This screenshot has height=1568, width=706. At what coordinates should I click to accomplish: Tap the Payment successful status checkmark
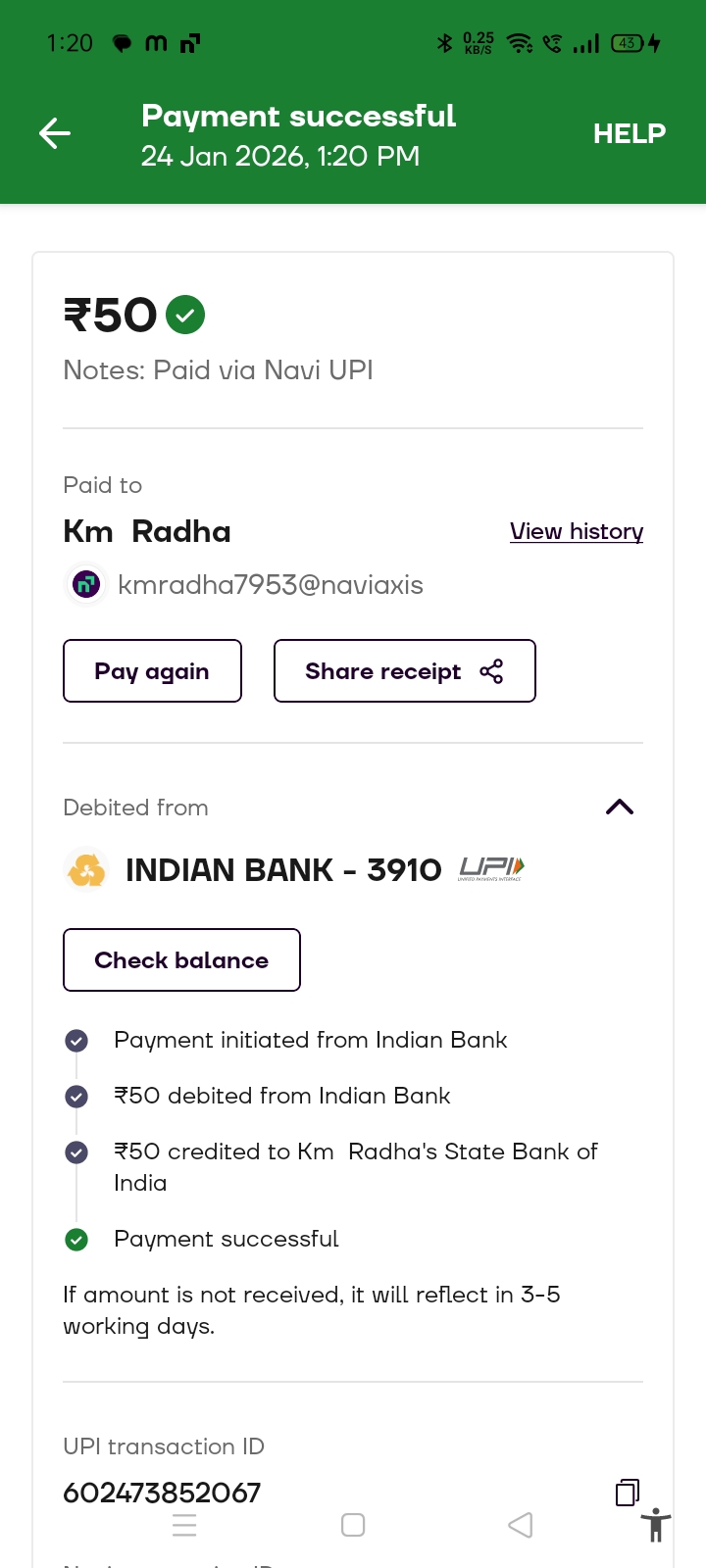(x=76, y=1240)
